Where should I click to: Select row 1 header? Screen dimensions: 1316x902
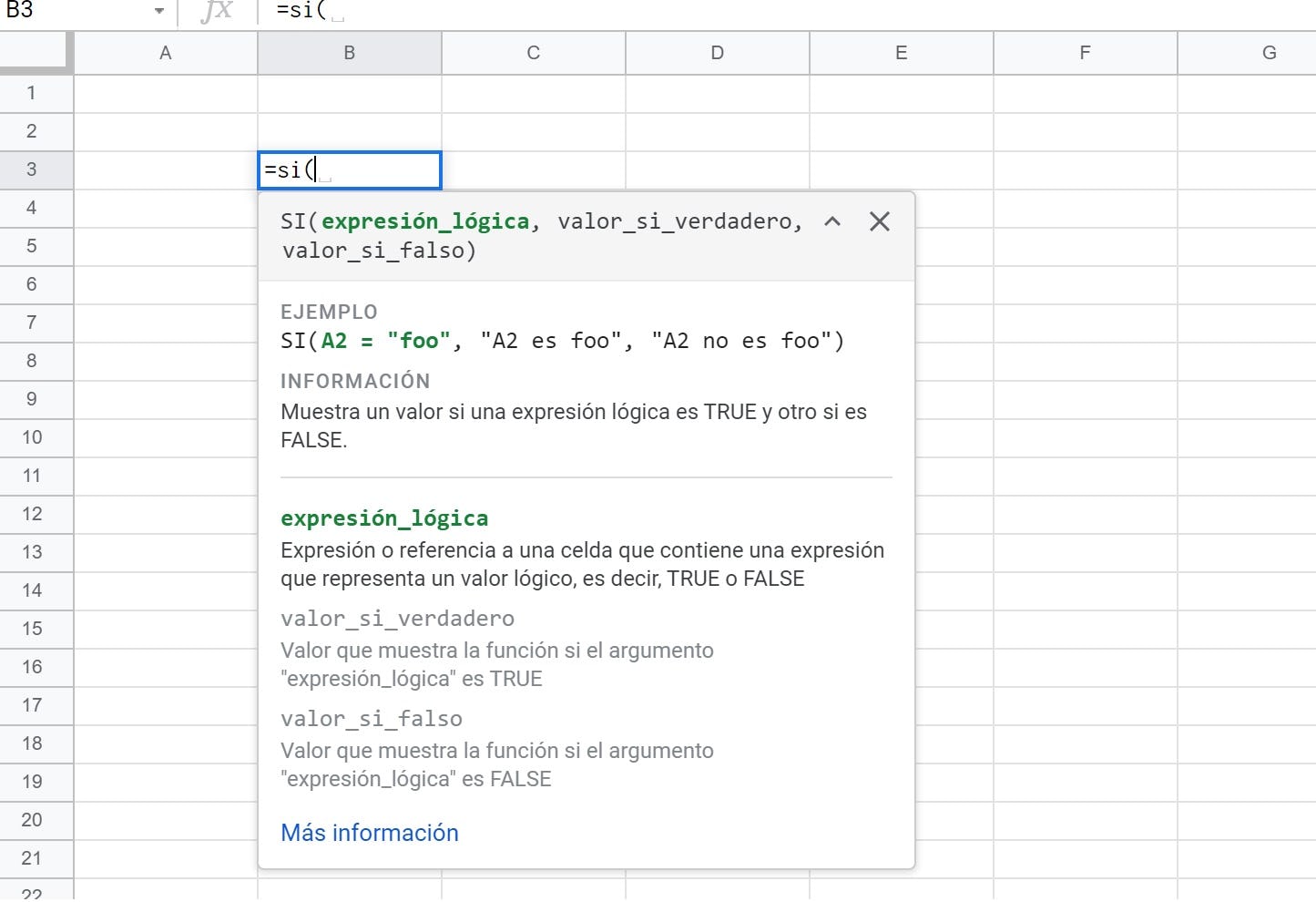[32, 93]
